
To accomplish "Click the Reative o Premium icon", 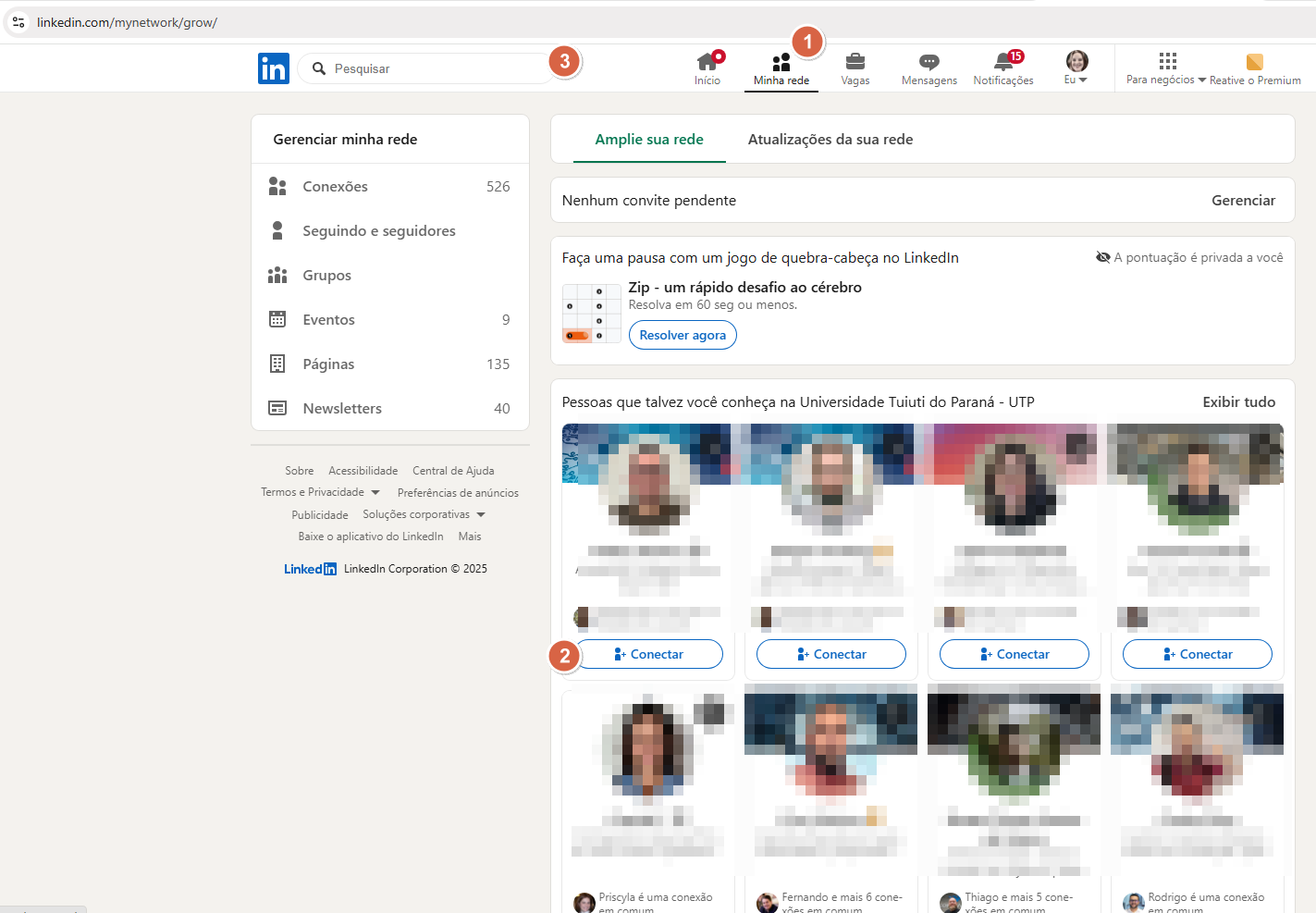I will point(1255,62).
